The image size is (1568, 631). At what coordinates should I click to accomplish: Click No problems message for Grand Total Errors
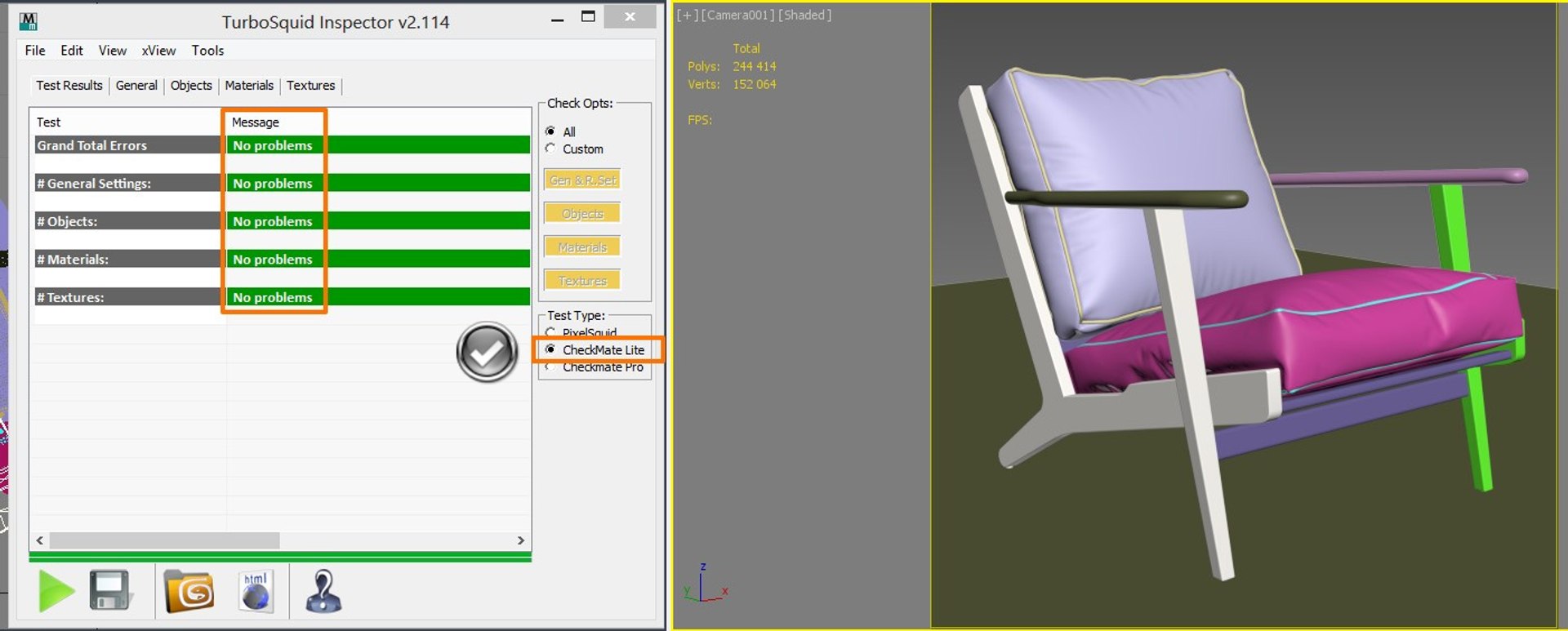pyautogui.click(x=273, y=145)
